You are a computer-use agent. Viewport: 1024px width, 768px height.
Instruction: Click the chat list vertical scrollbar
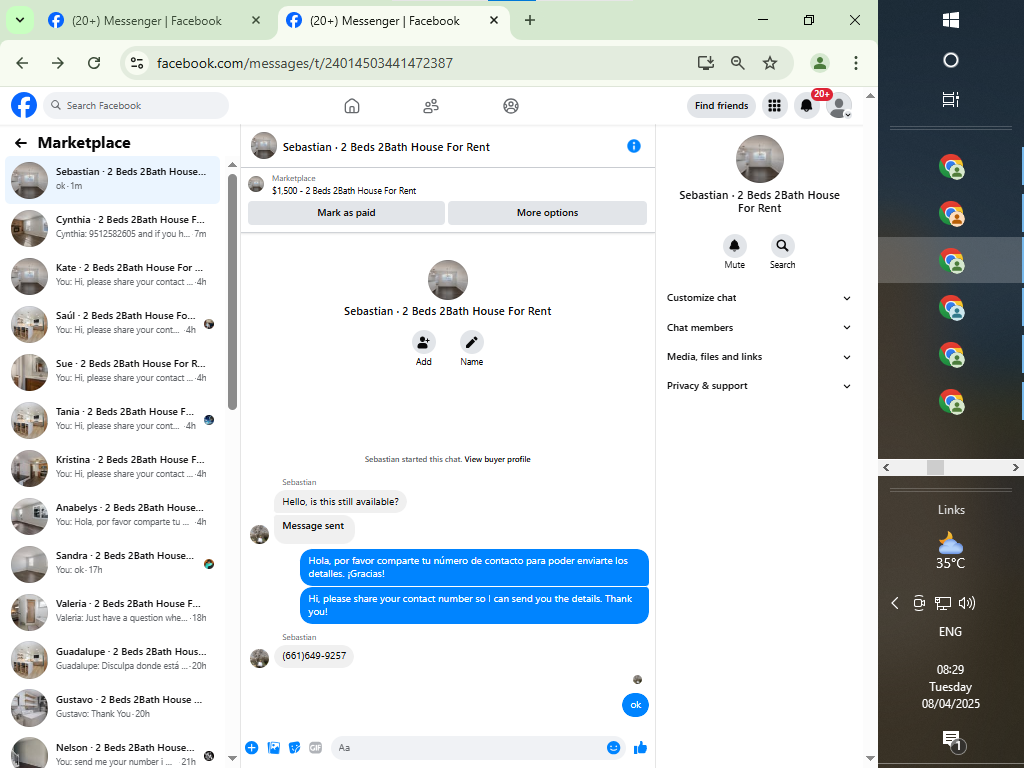pos(232,292)
